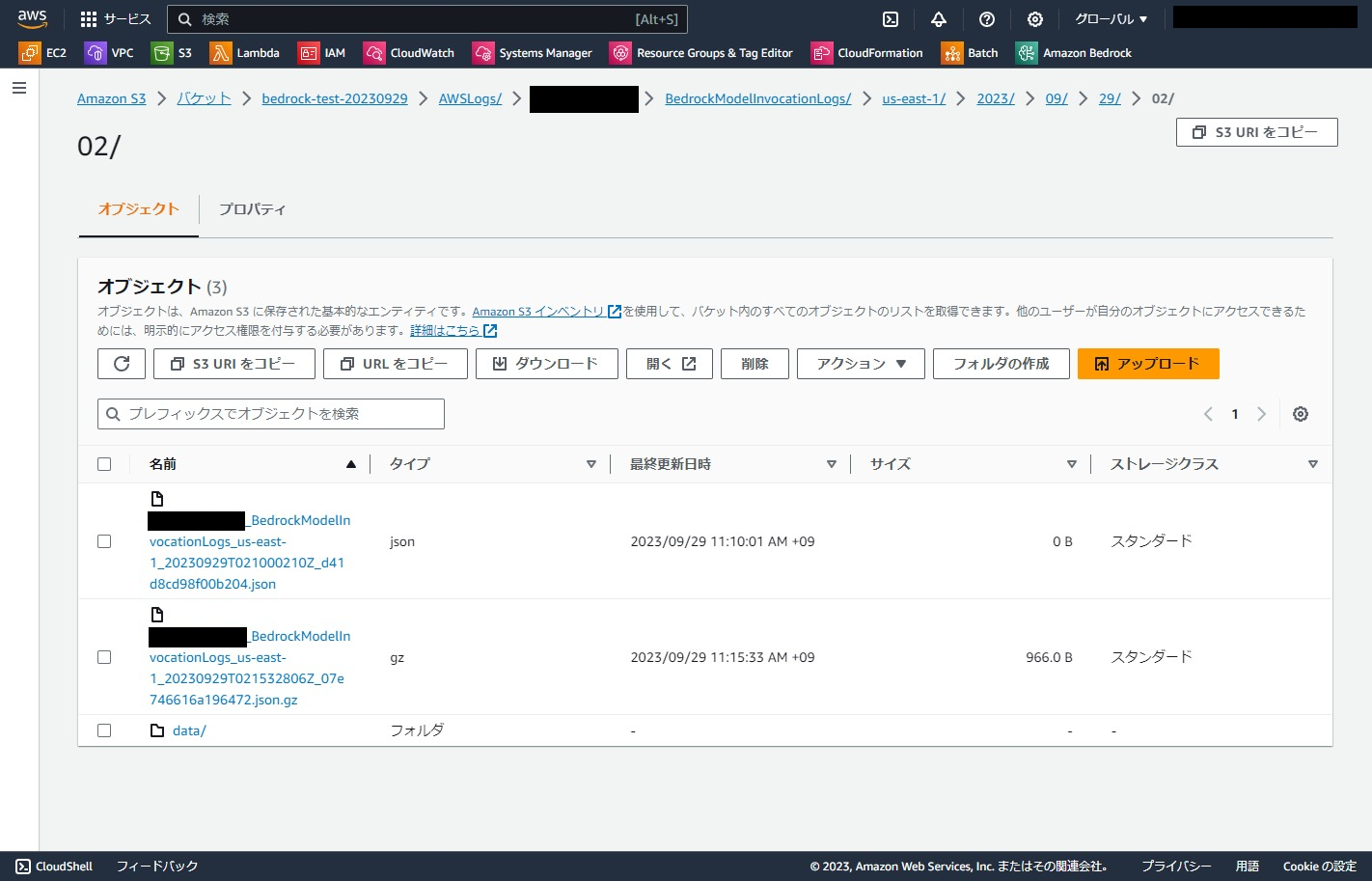Focus the prefix object search field
This screenshot has height=881, width=1372.
pos(271,414)
